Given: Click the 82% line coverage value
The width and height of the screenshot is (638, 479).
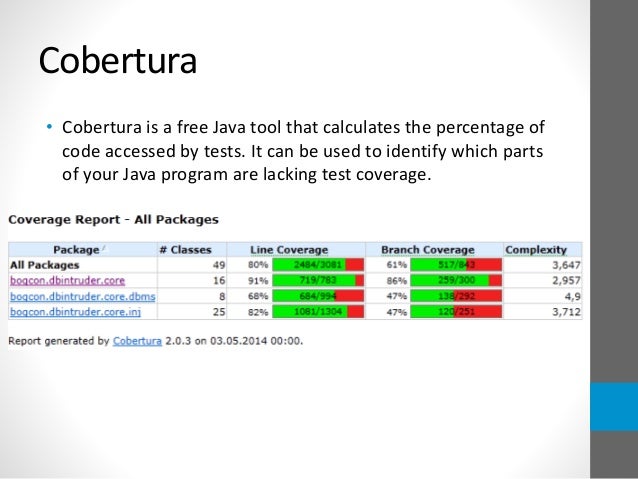Looking at the screenshot, I should click(258, 312).
